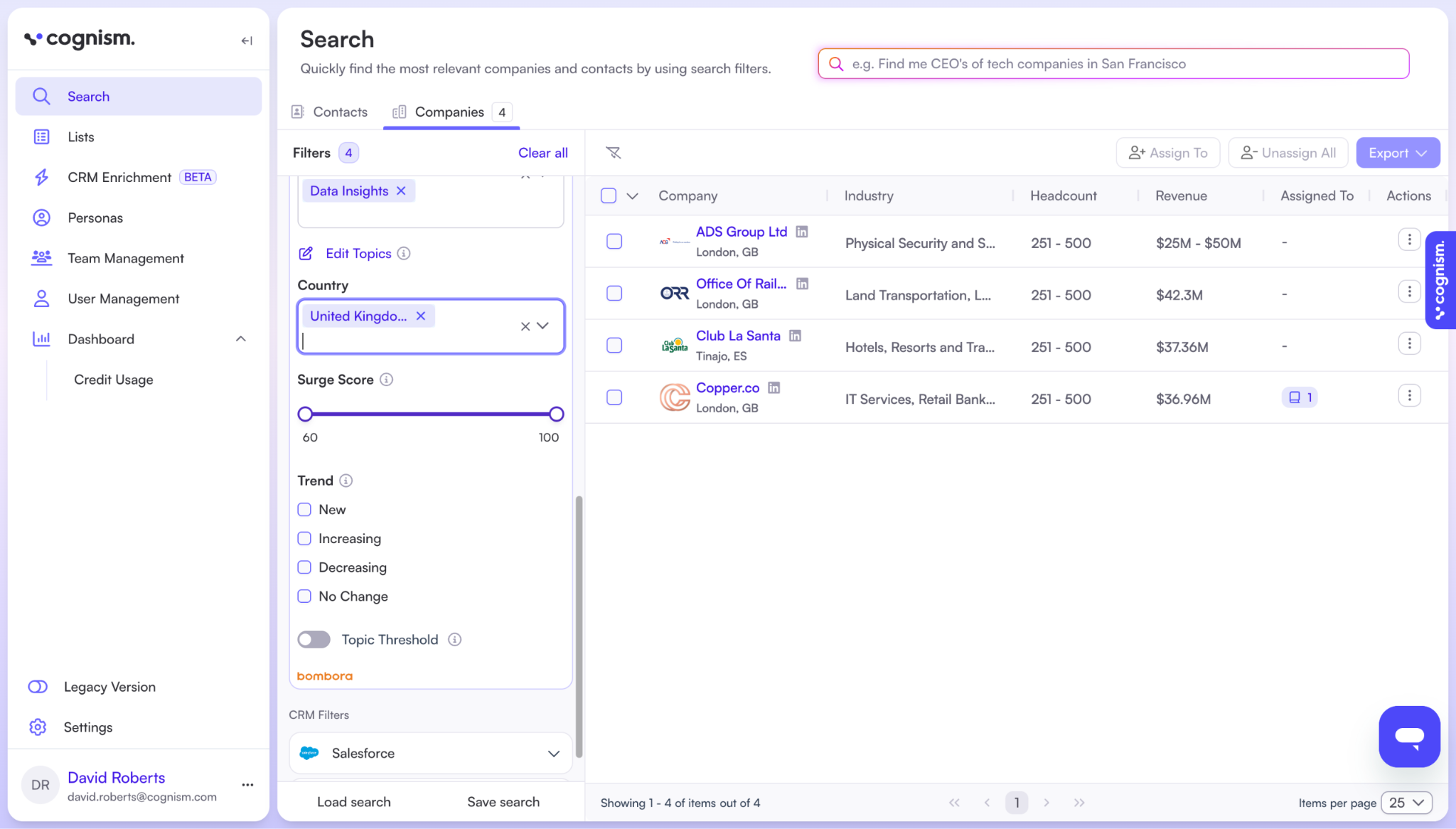Screen dimensions: 1456x829
Task: Click the Edit Topics pencil icon
Action: tap(306, 254)
